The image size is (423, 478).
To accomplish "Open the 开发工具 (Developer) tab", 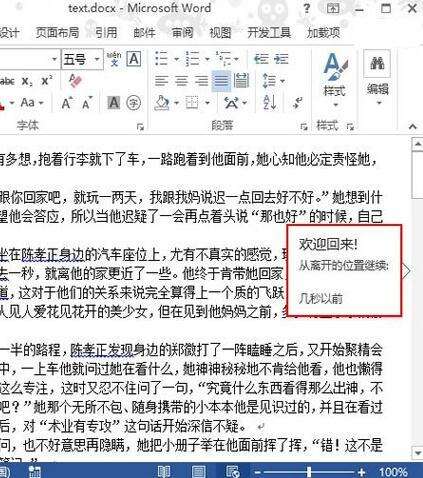I will (269, 33).
